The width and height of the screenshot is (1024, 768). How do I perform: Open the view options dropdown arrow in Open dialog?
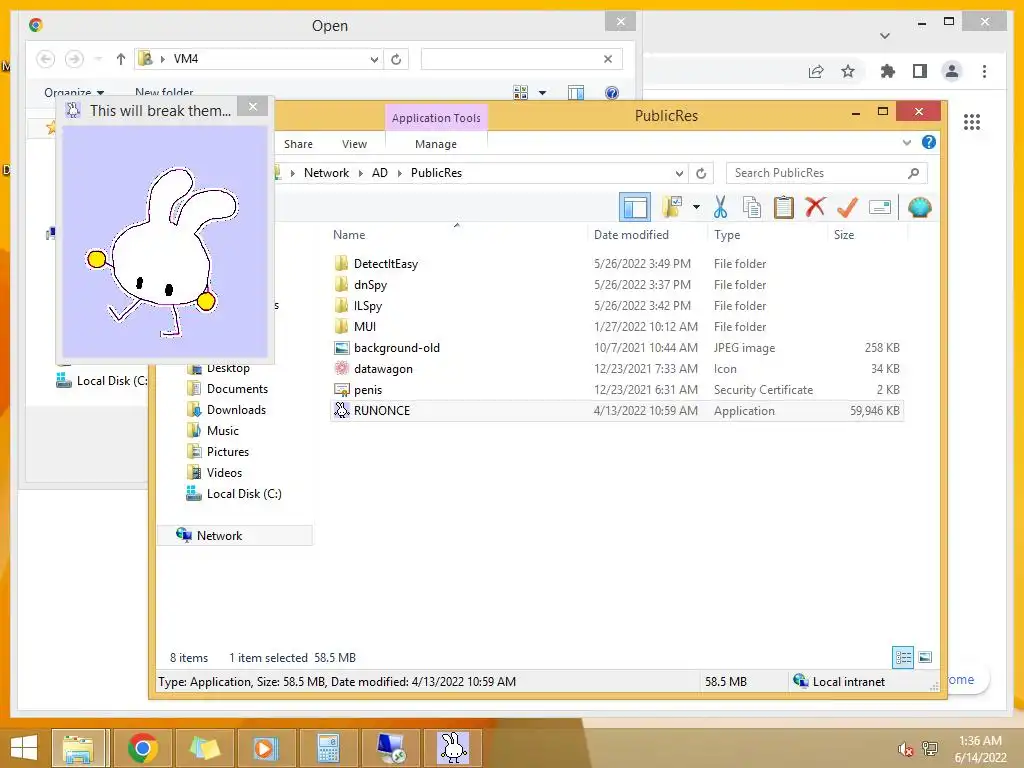542,93
